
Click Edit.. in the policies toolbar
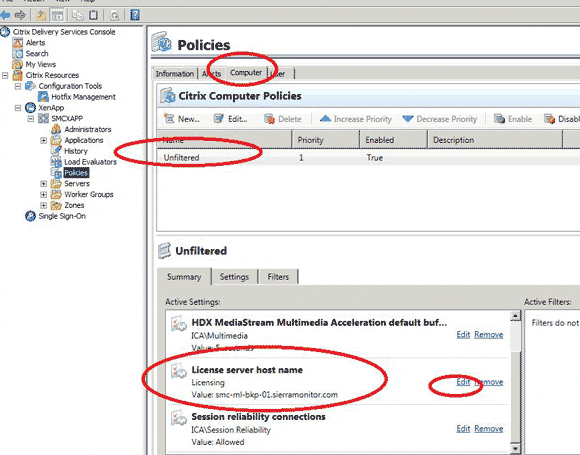230,119
